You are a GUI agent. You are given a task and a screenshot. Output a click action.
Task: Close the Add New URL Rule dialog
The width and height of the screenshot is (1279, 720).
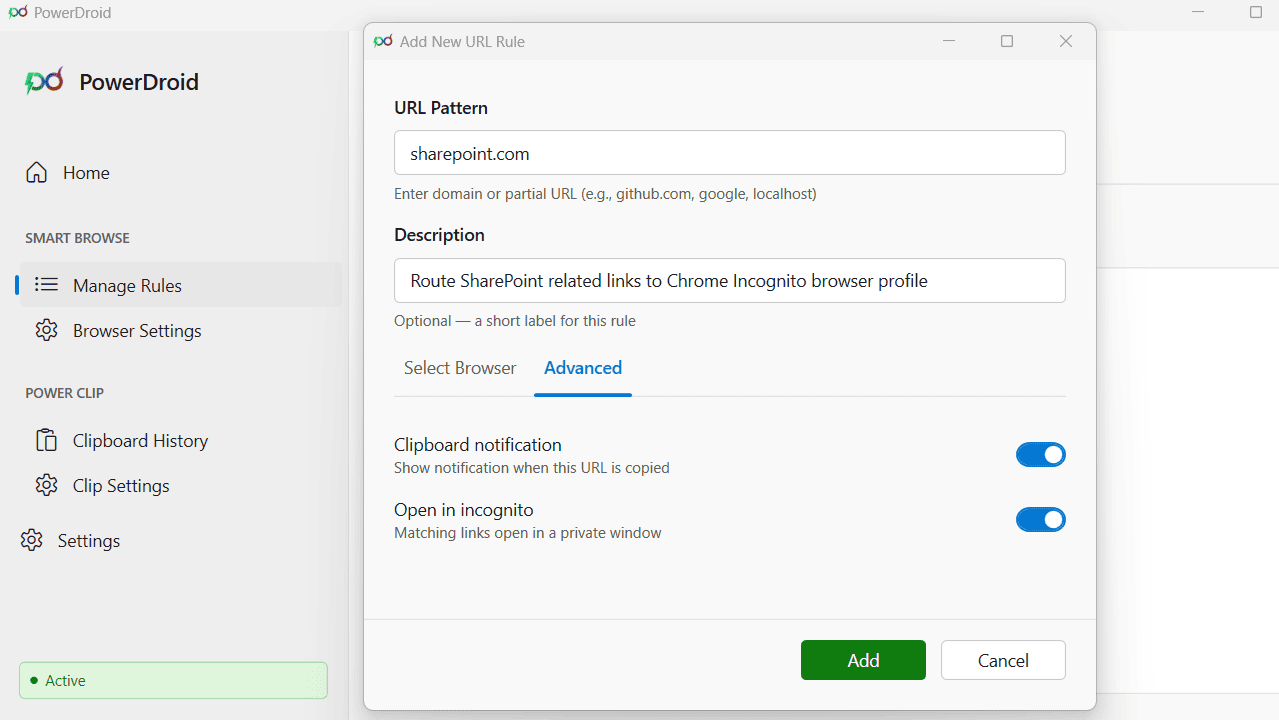click(1066, 41)
